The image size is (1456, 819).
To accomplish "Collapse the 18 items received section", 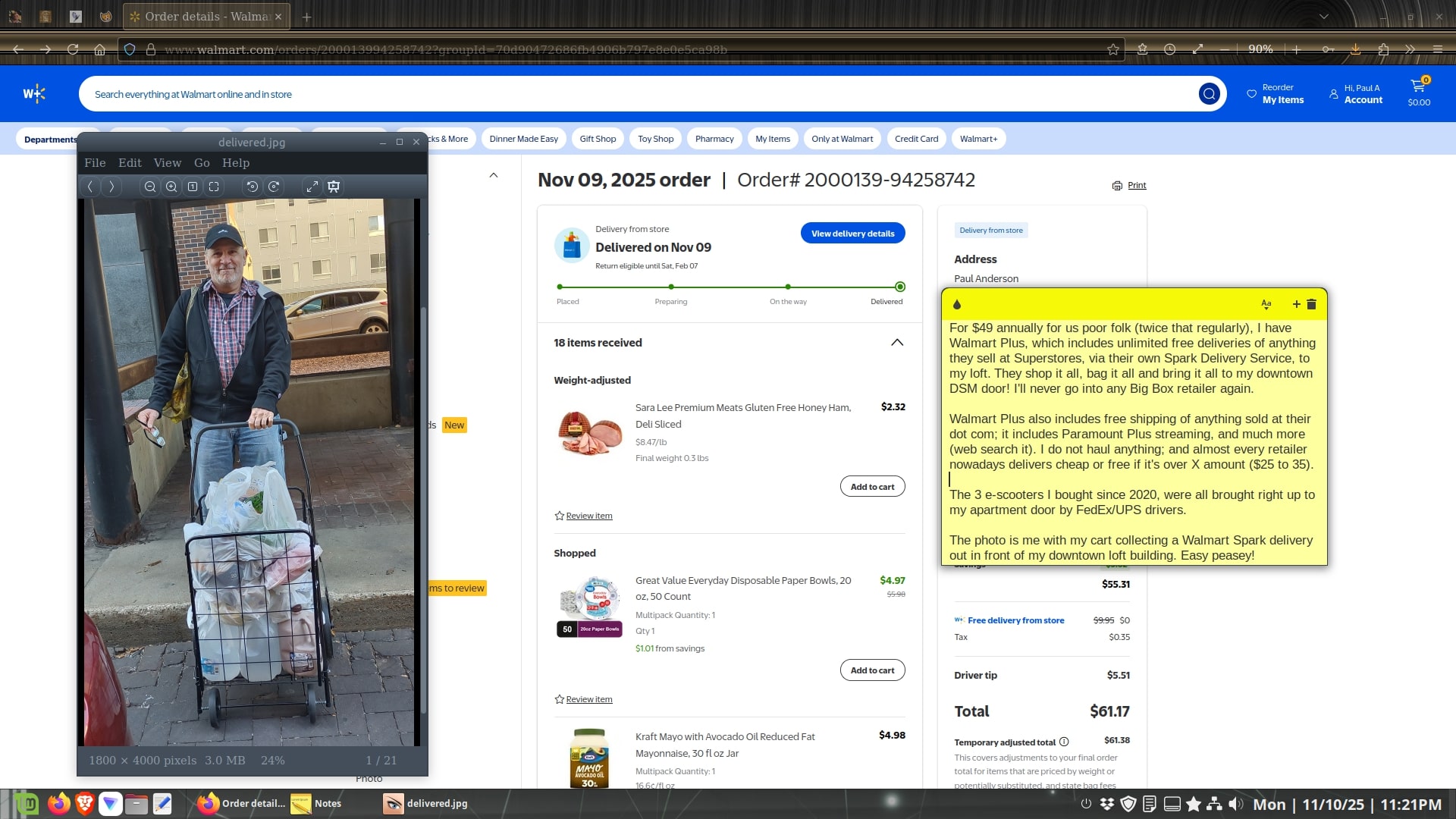I will [x=896, y=343].
